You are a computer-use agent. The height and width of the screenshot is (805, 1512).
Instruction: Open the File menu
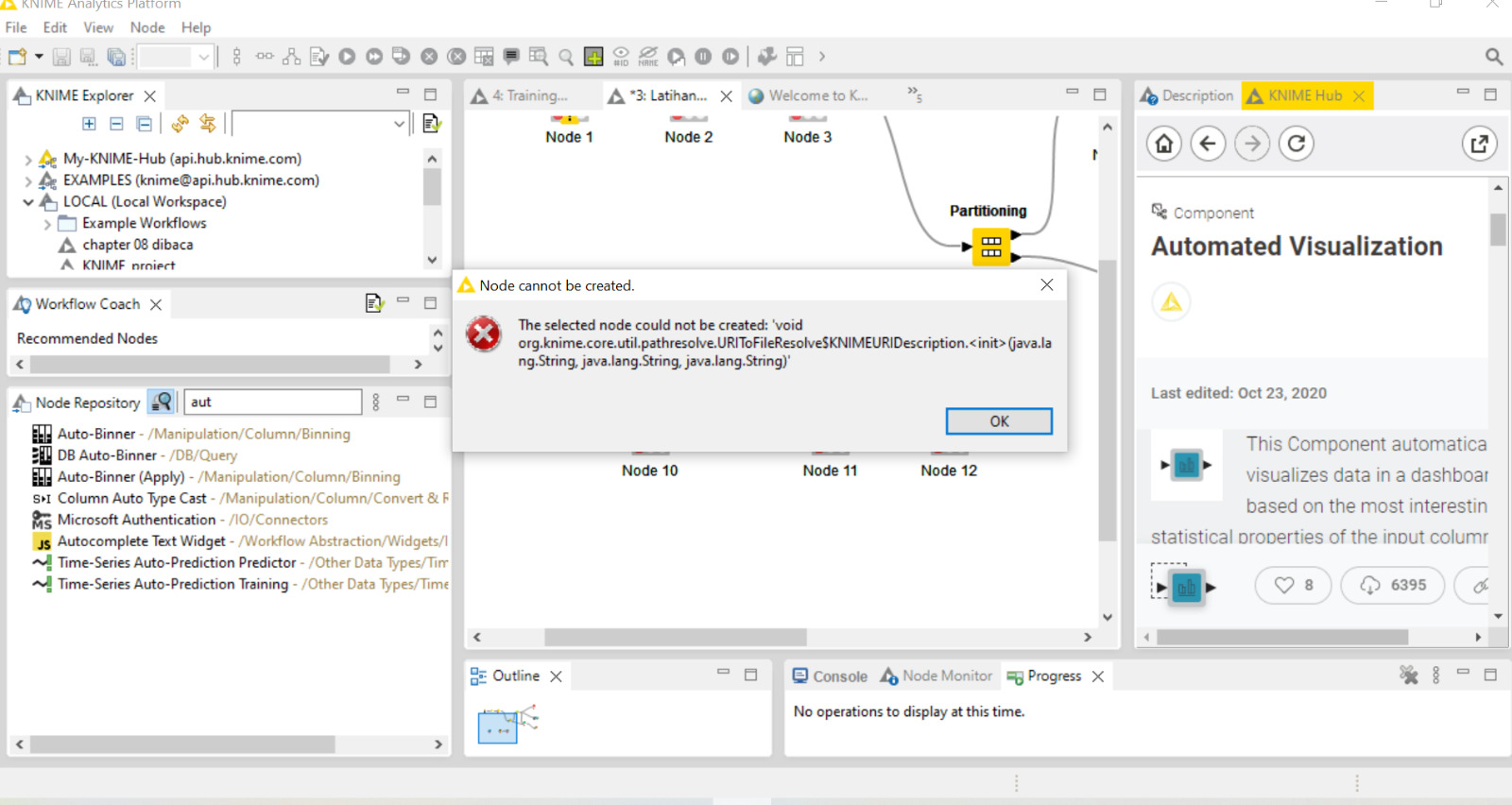16,27
